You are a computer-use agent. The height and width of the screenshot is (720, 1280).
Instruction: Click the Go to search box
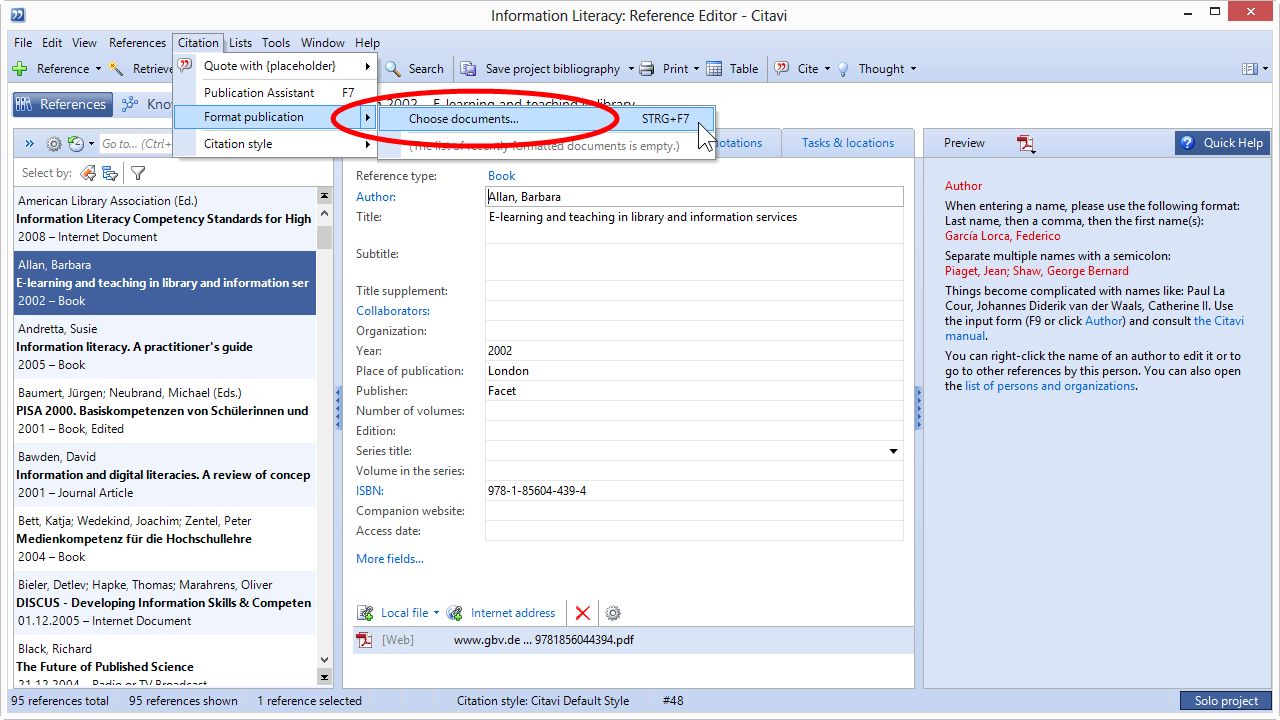[x=136, y=144]
